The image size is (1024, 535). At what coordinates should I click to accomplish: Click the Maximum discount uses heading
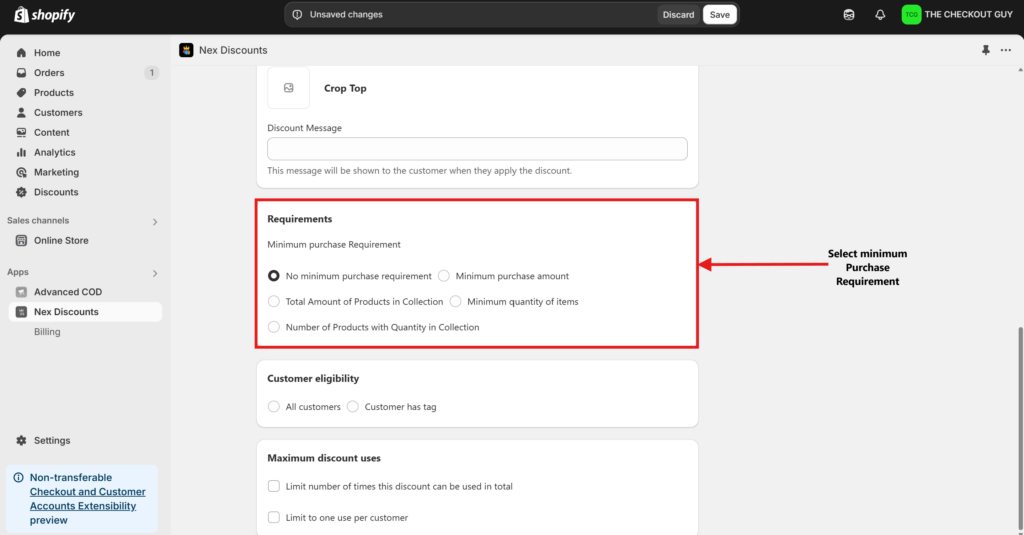324,458
